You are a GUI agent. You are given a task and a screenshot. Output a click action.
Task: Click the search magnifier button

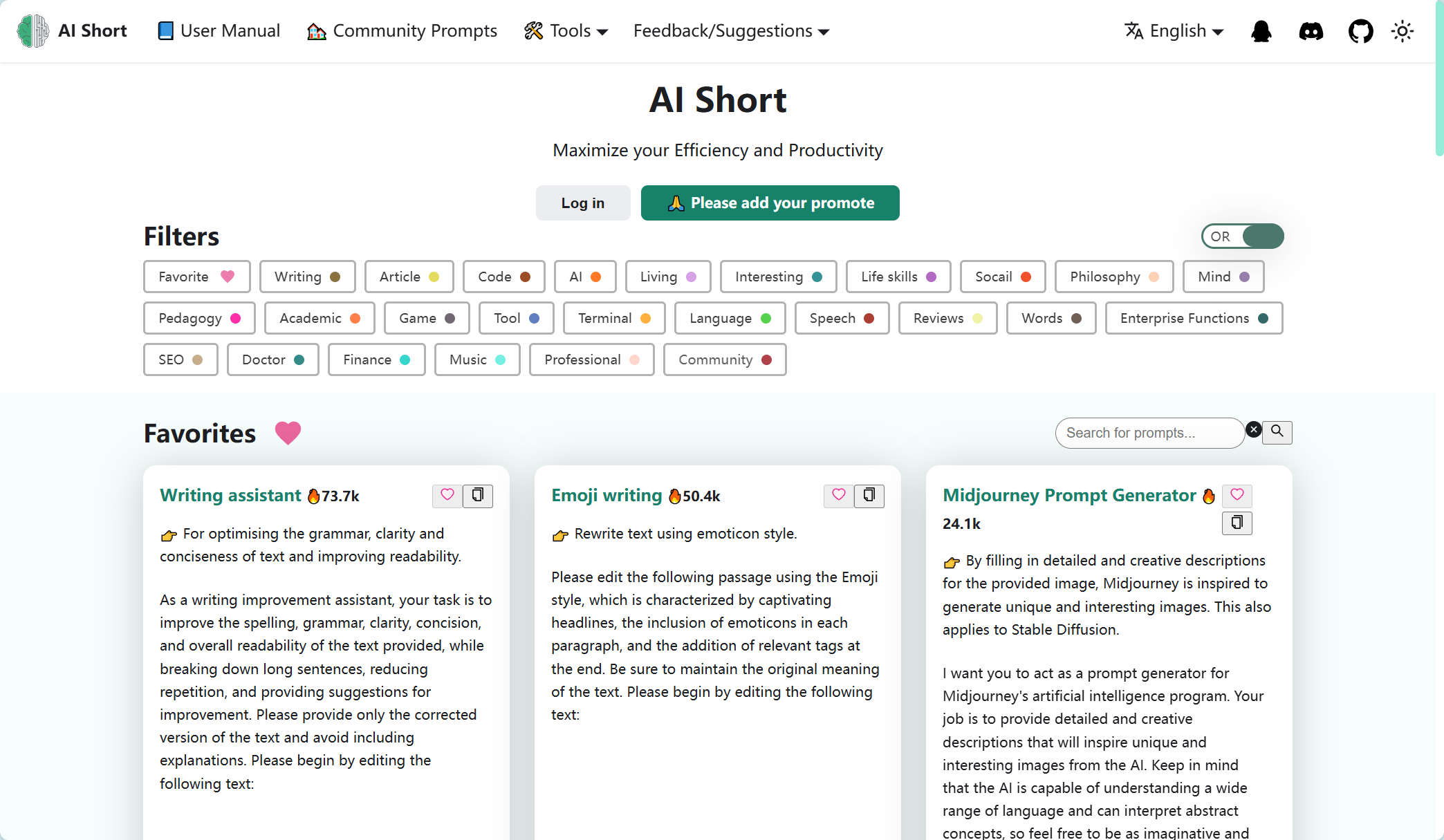(x=1277, y=432)
